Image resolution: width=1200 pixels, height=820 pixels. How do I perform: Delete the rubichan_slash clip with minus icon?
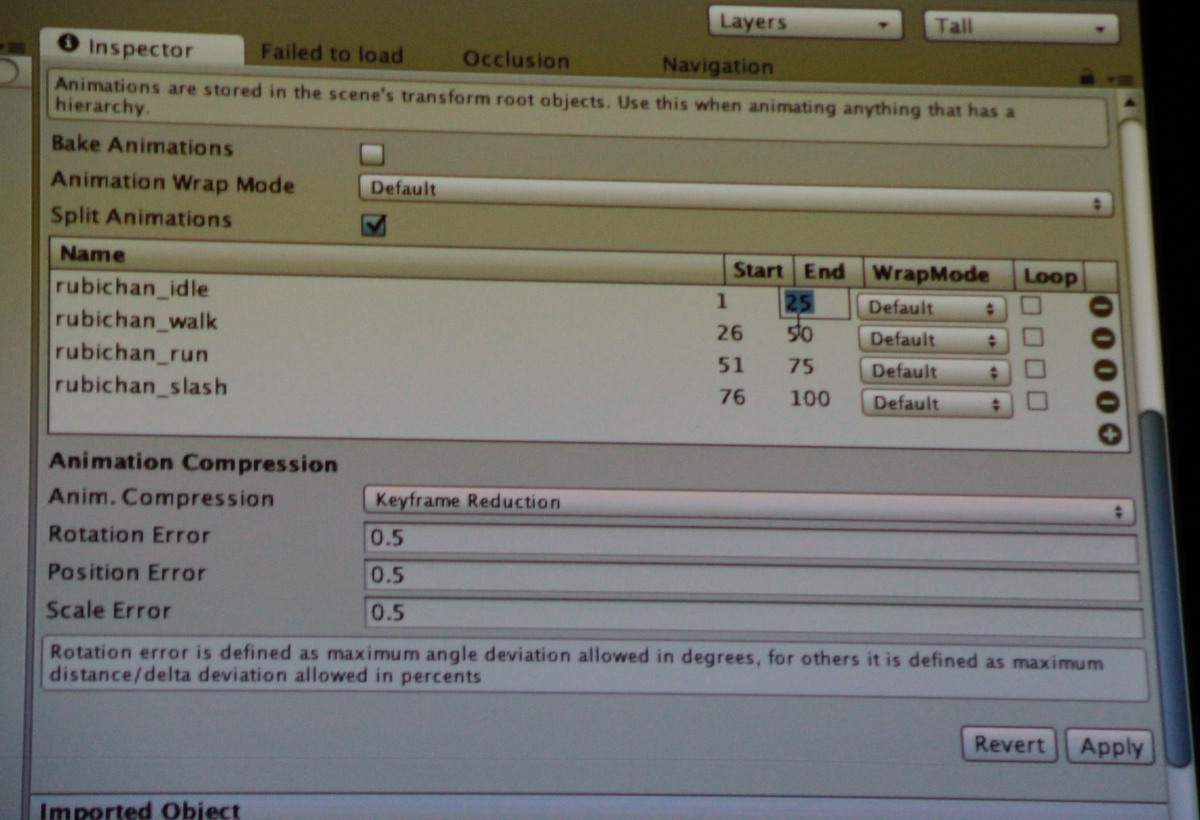point(1106,403)
